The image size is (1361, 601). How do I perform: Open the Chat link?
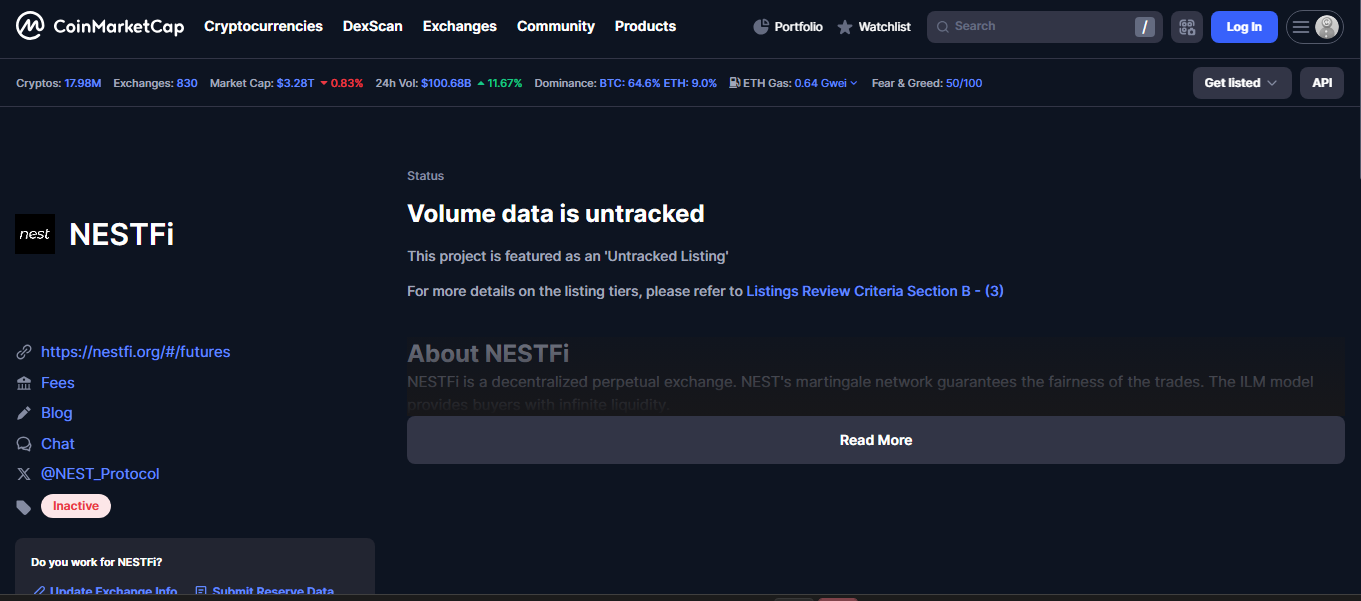tap(58, 444)
